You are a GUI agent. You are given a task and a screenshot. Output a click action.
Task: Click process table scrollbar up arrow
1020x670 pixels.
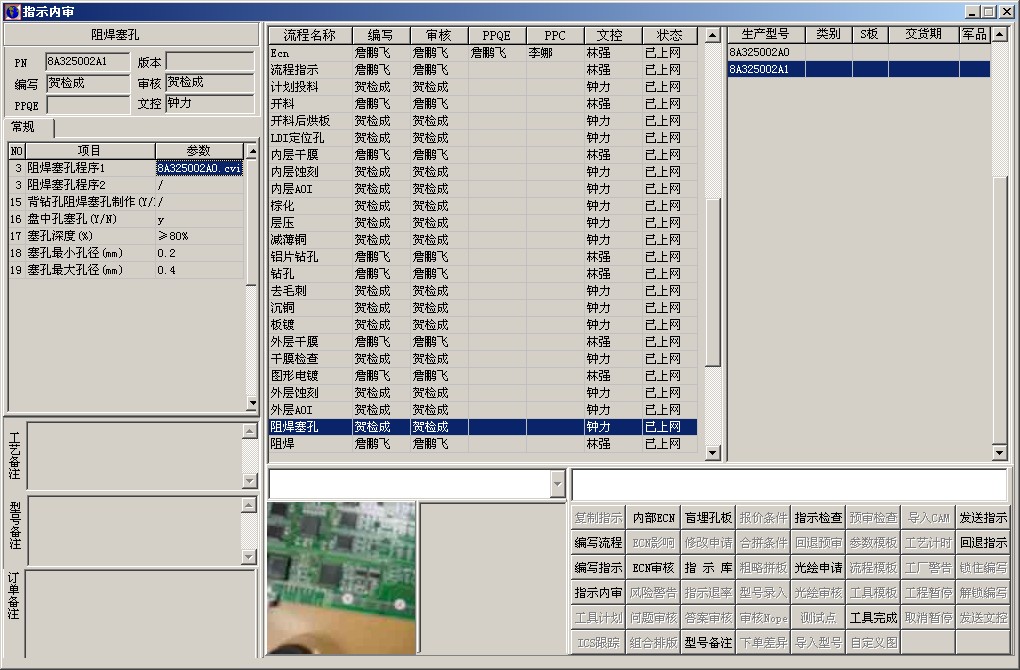click(713, 35)
